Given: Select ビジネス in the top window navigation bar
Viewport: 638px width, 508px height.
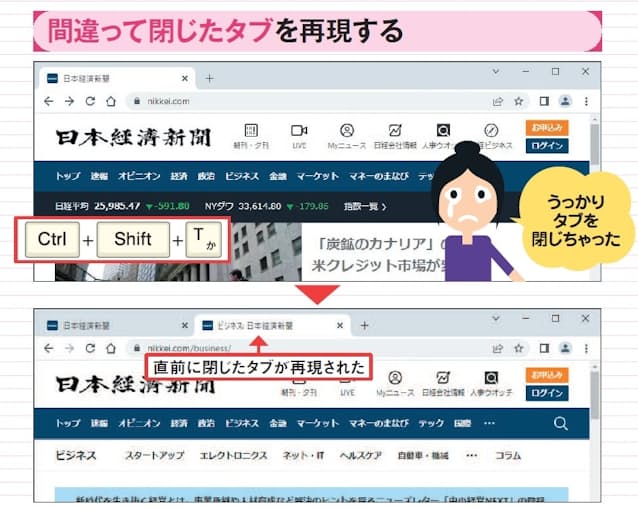Looking at the screenshot, I should (242, 176).
